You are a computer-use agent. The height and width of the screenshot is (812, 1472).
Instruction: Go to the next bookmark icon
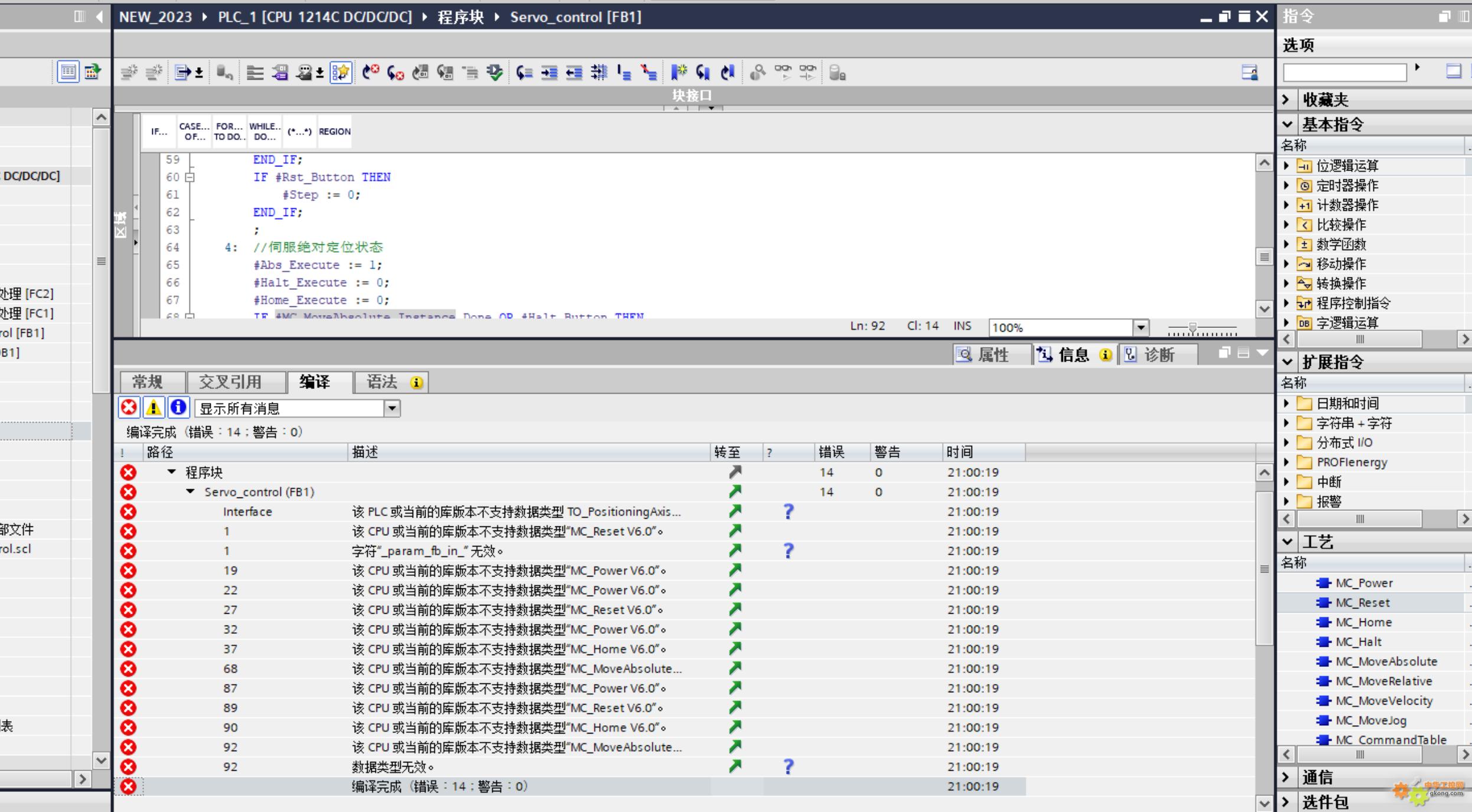pos(703,73)
